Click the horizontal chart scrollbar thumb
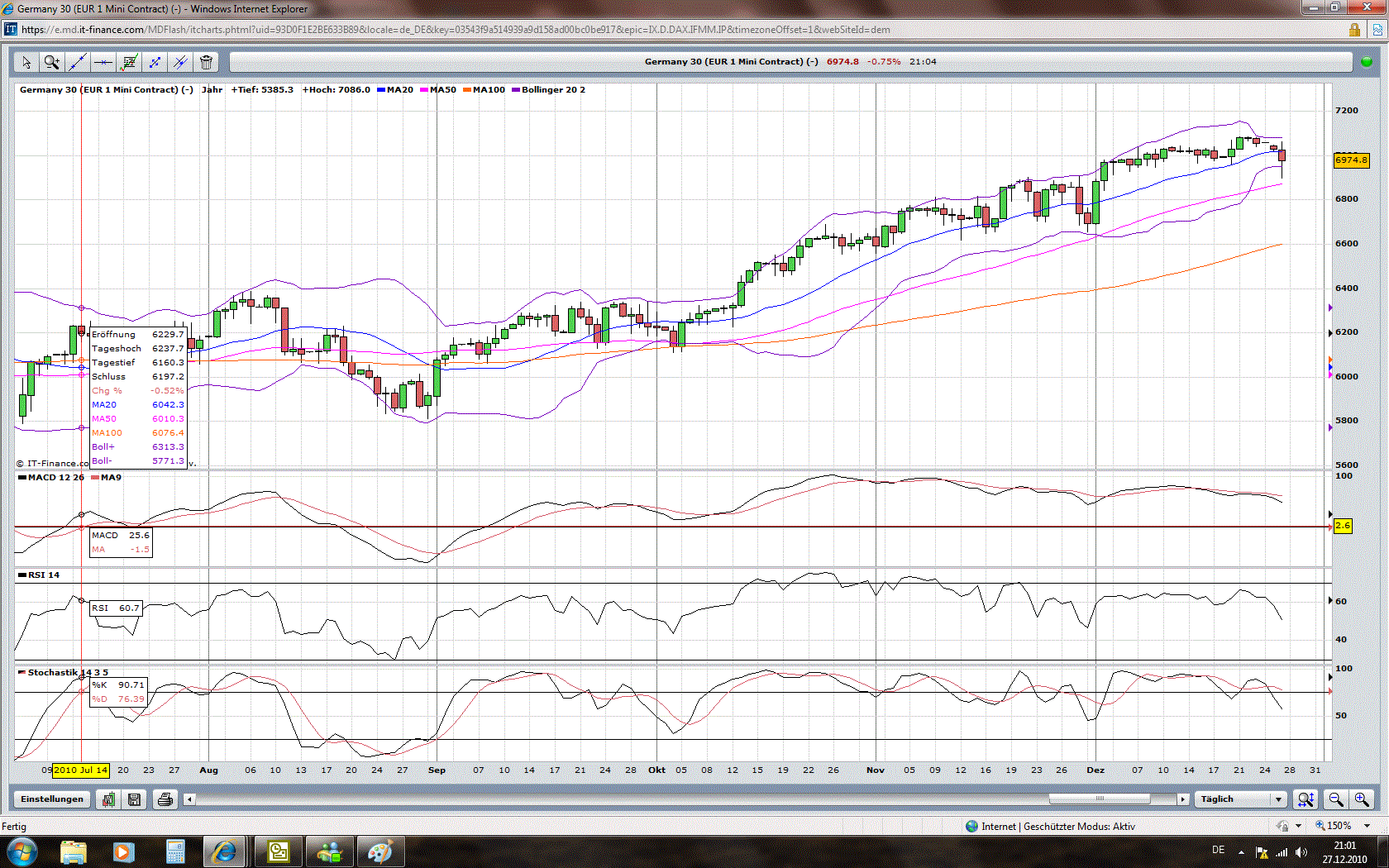Viewport: 1389px width, 868px height. coord(1099,799)
